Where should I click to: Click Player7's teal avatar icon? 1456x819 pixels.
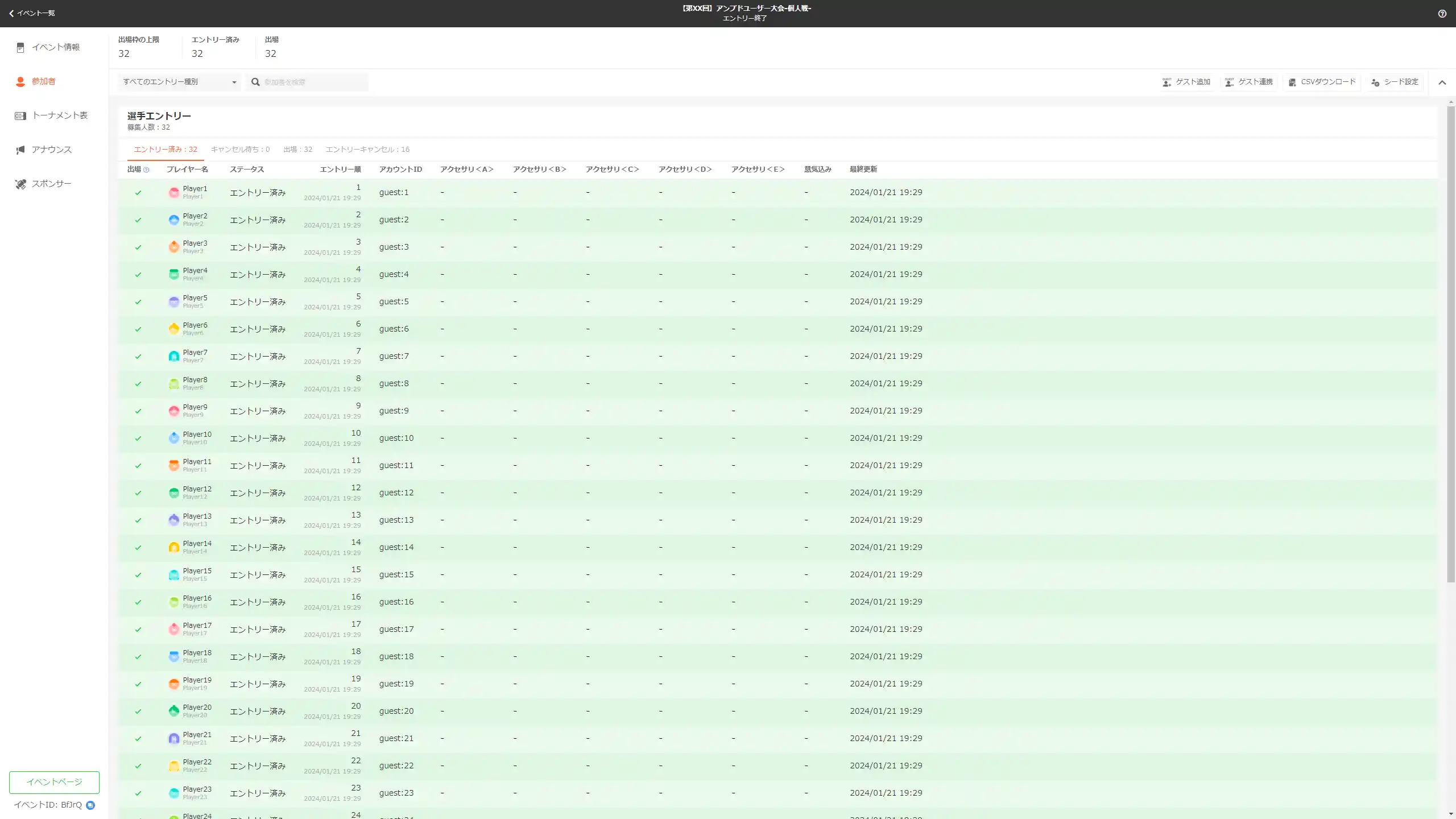[x=174, y=356]
